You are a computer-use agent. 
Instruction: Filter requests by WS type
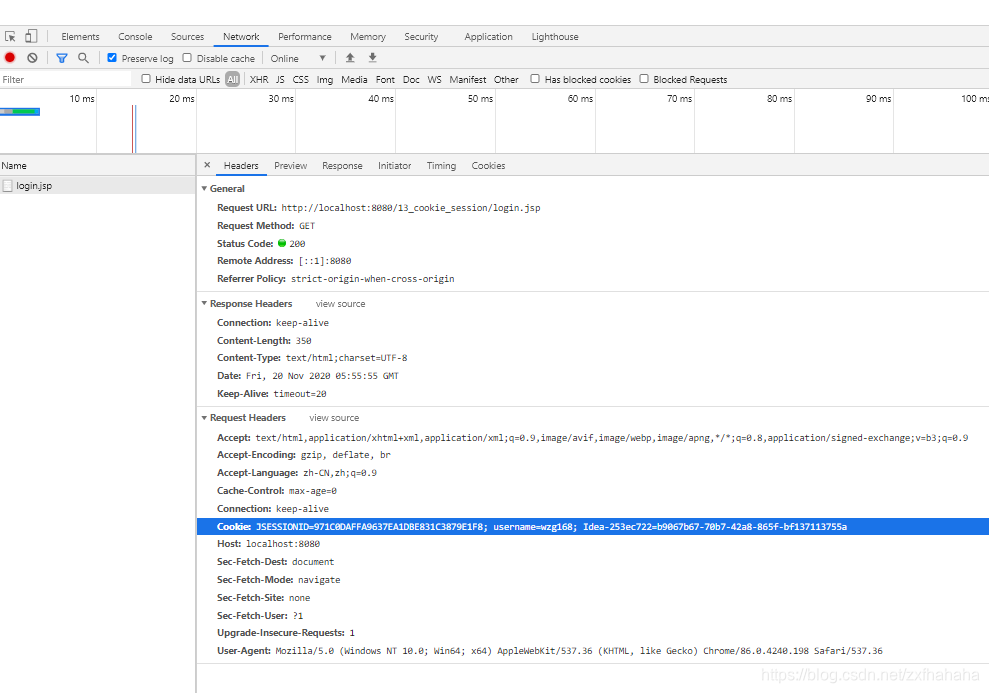coord(435,79)
